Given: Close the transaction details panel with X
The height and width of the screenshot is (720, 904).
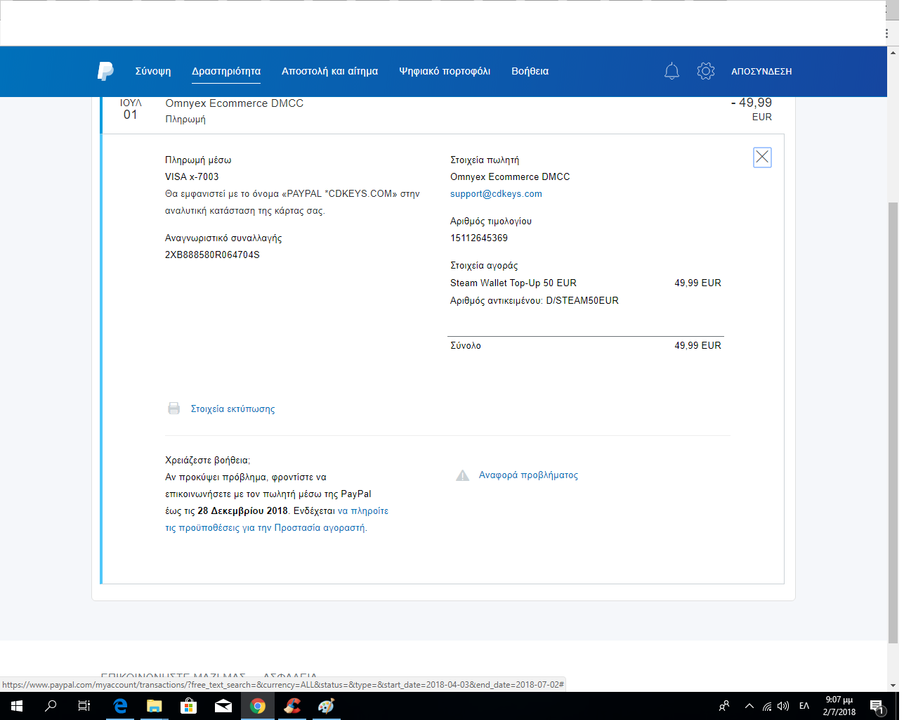Looking at the screenshot, I should [x=762, y=157].
